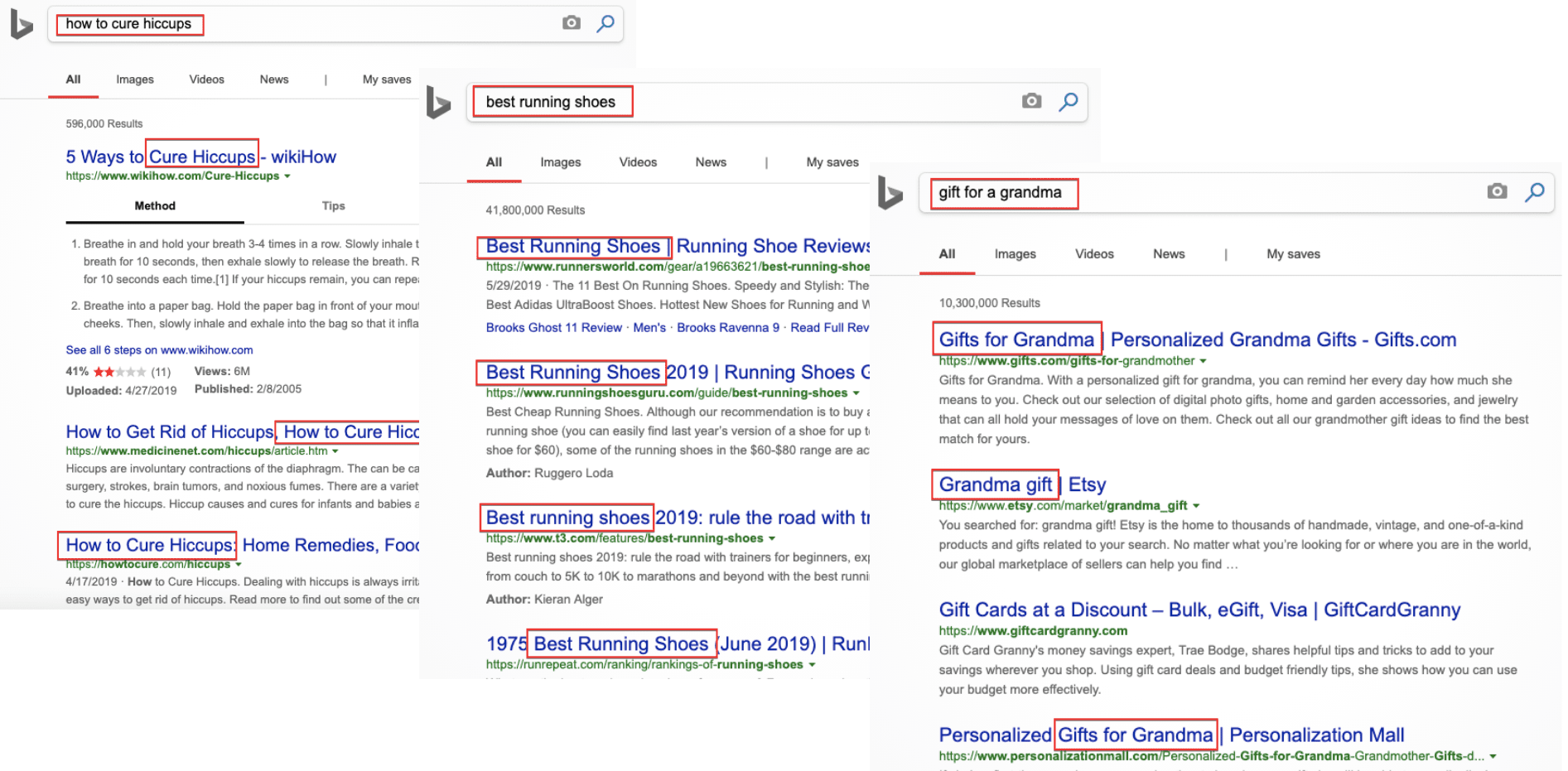Open My saves in the hiccups window
The image size is (1568, 771).
pos(387,80)
